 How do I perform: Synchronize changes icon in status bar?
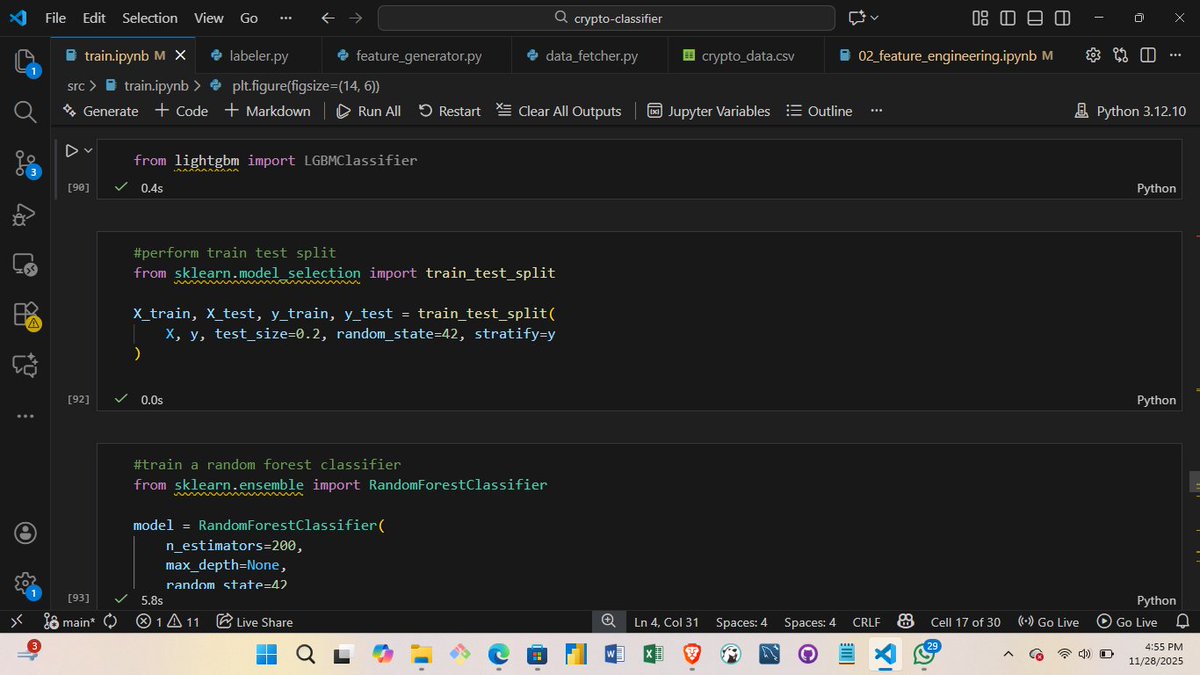pos(110,622)
